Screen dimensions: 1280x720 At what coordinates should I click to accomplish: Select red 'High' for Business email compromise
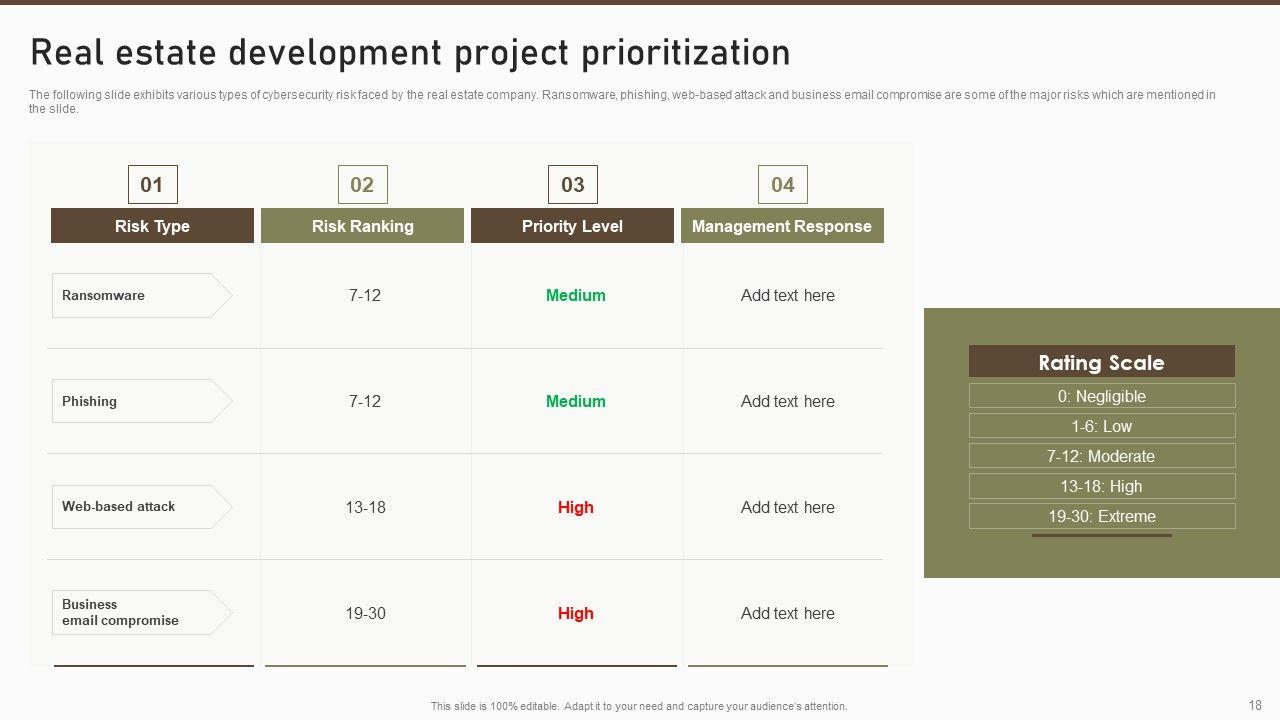[575, 613]
